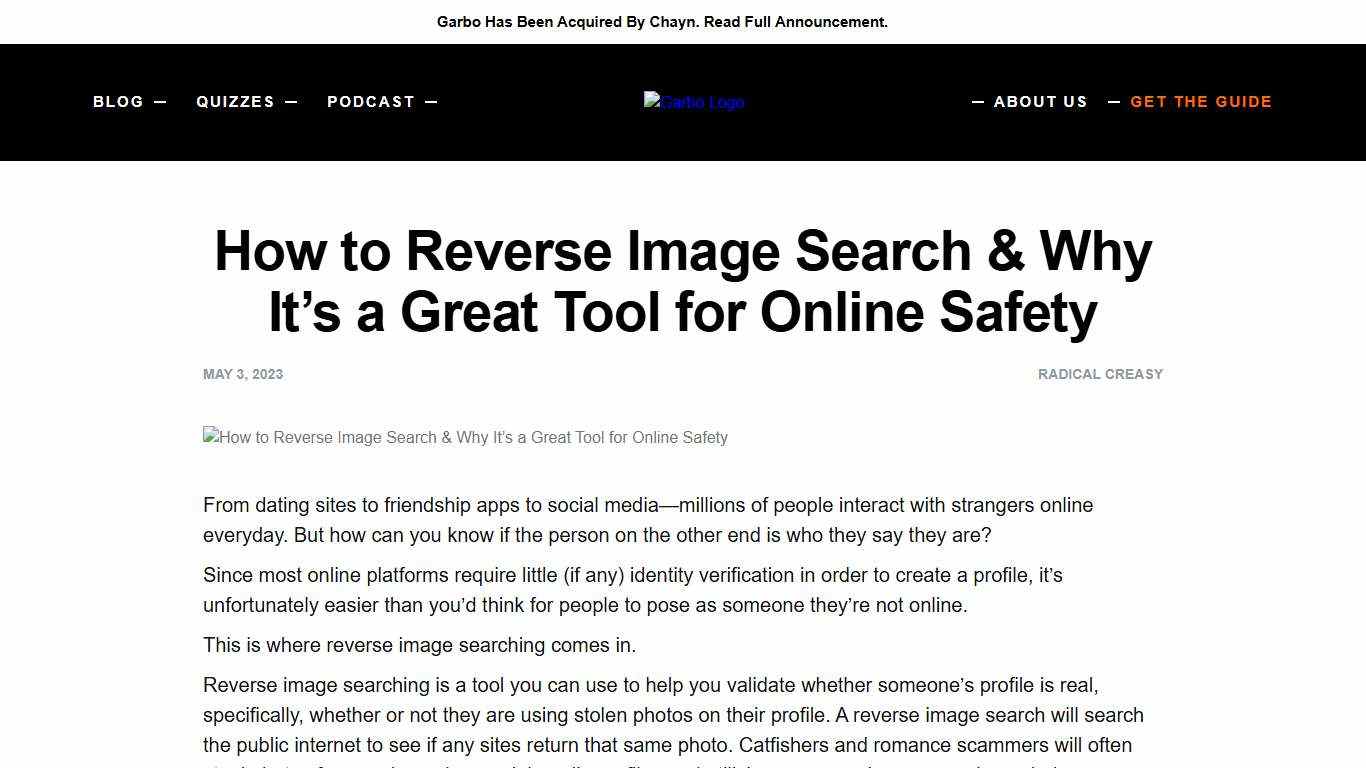Click the article headline title

pyautogui.click(x=683, y=281)
